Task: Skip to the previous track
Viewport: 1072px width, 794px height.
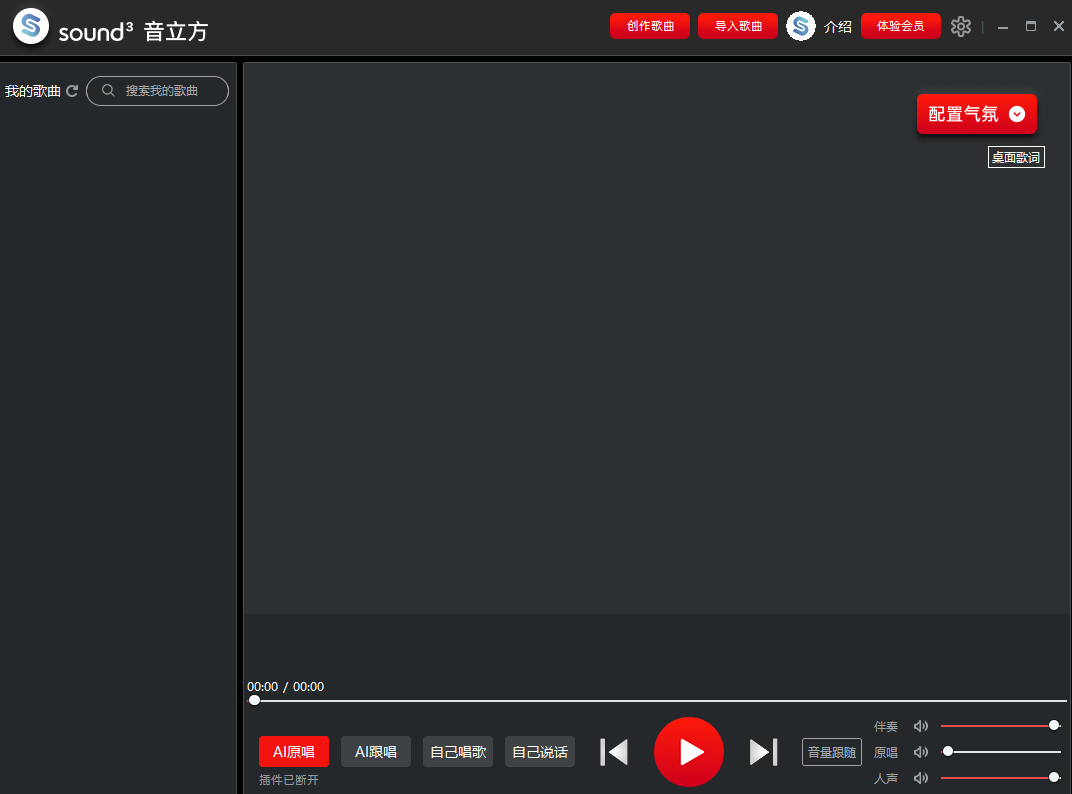Action: 614,752
